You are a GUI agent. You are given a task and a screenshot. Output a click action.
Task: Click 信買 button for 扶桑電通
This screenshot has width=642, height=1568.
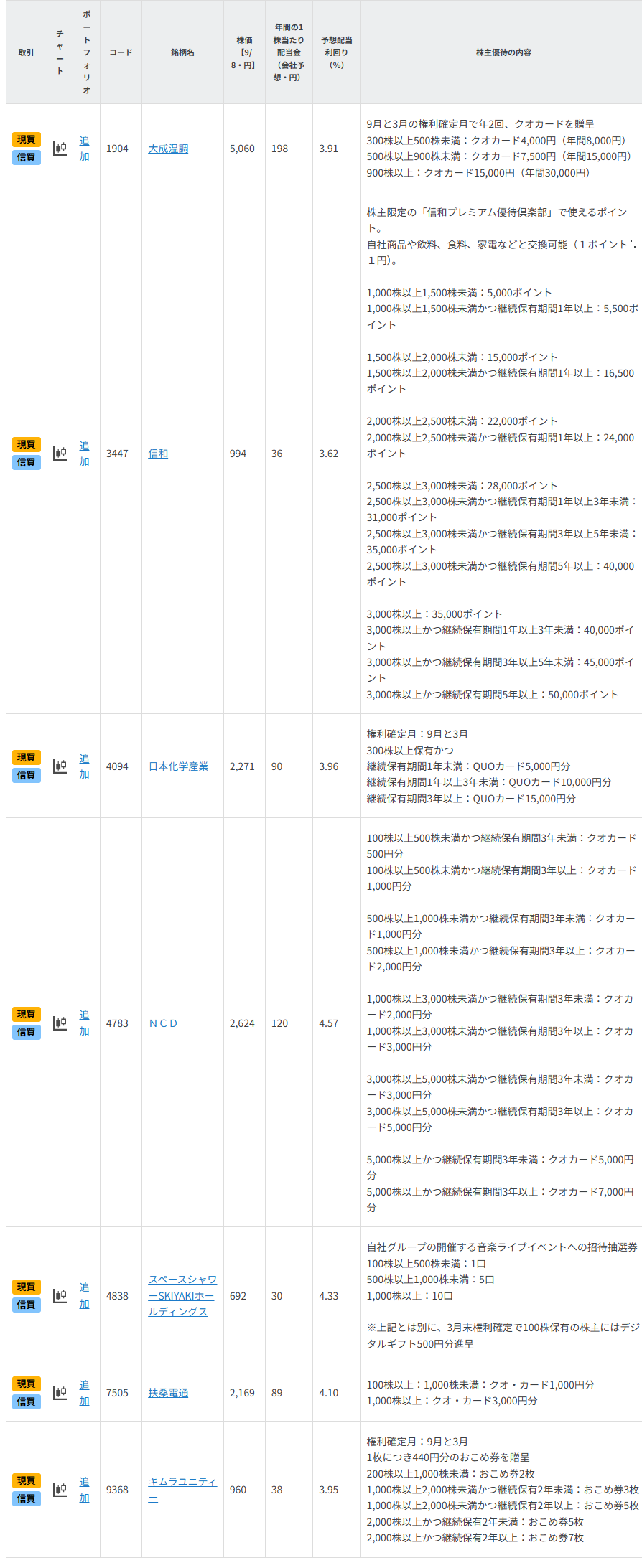click(x=27, y=1402)
